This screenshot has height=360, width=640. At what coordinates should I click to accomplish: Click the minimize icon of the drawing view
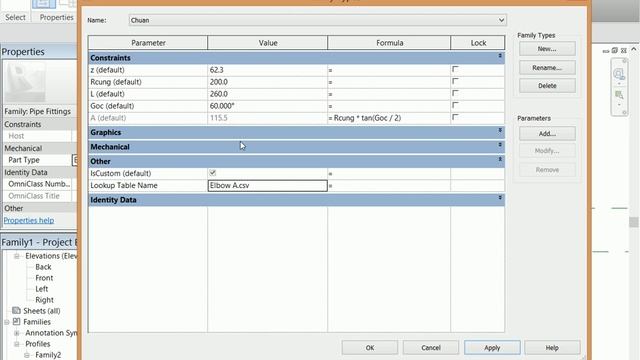(x=606, y=51)
